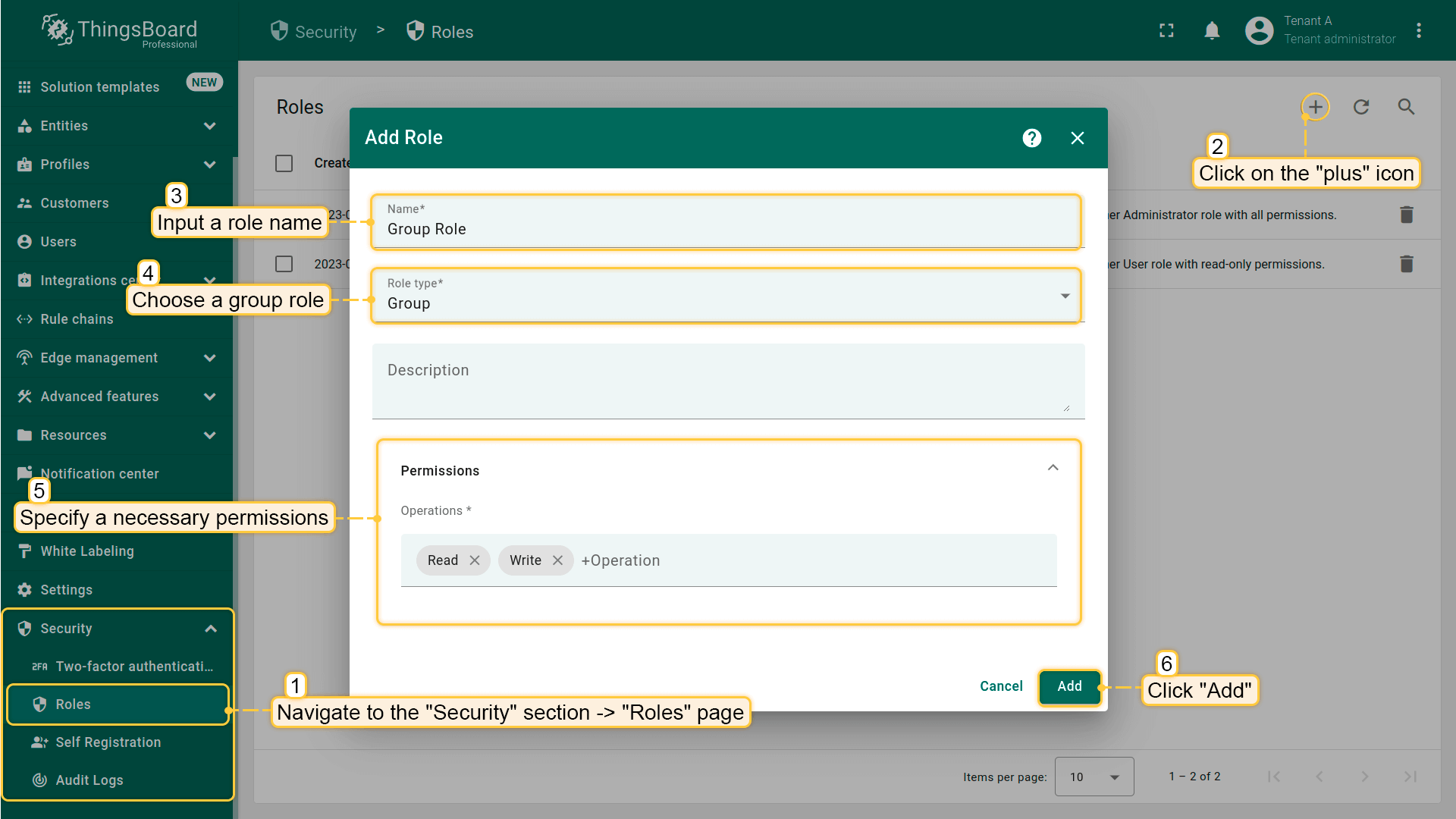The width and height of the screenshot is (1456, 819).
Task: Click the help question mark icon
Action: 1031,138
